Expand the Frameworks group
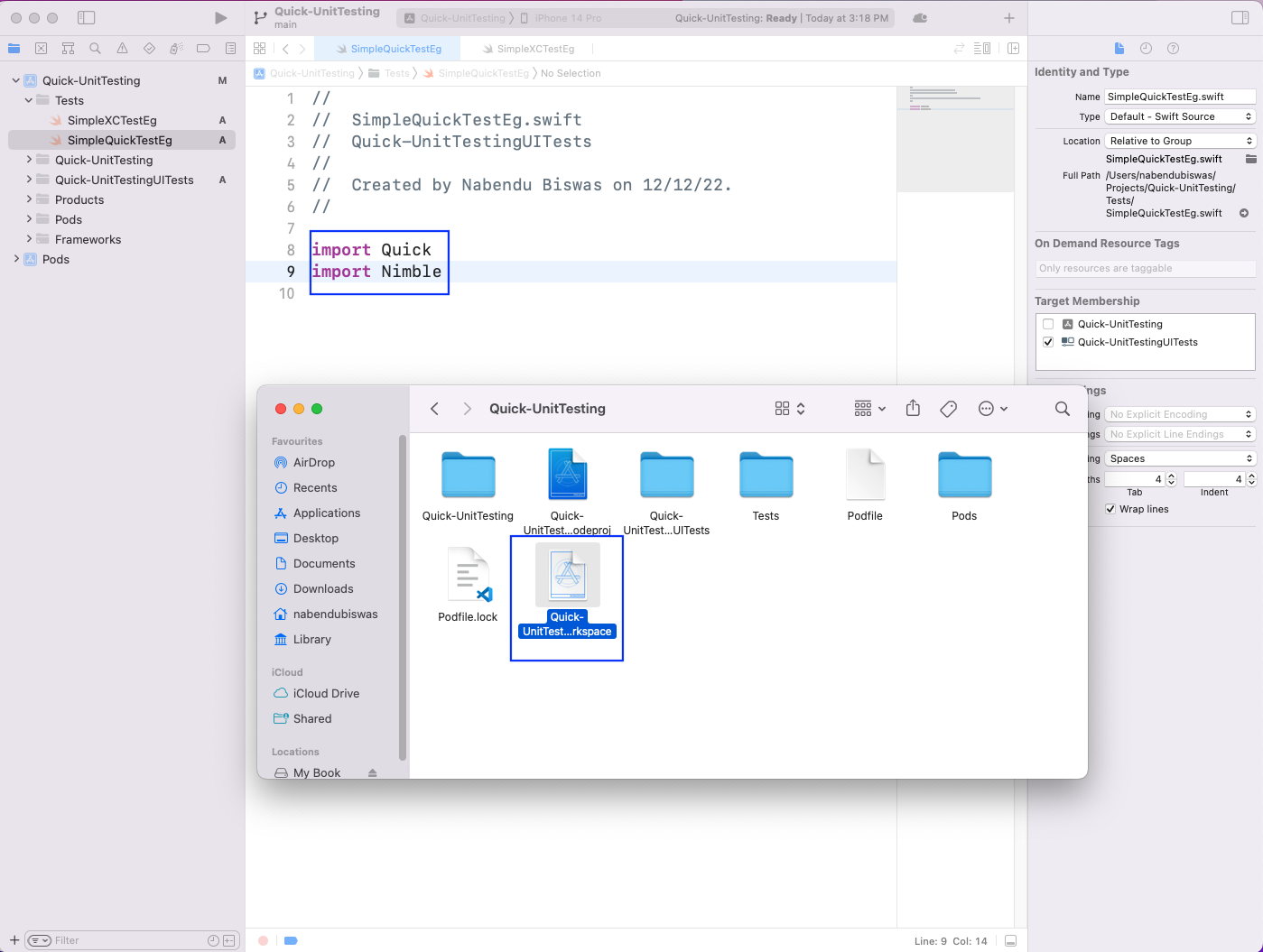 click(x=29, y=239)
